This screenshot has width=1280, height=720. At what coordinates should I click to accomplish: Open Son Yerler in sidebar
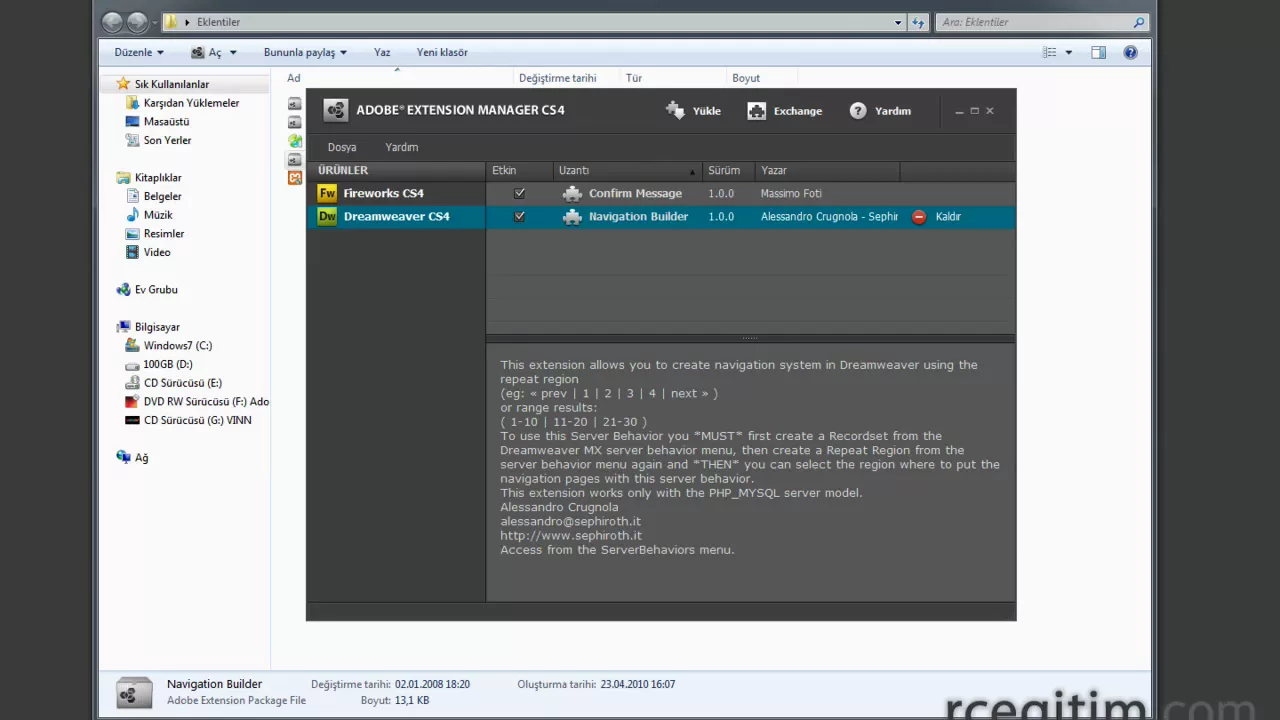[x=167, y=140]
